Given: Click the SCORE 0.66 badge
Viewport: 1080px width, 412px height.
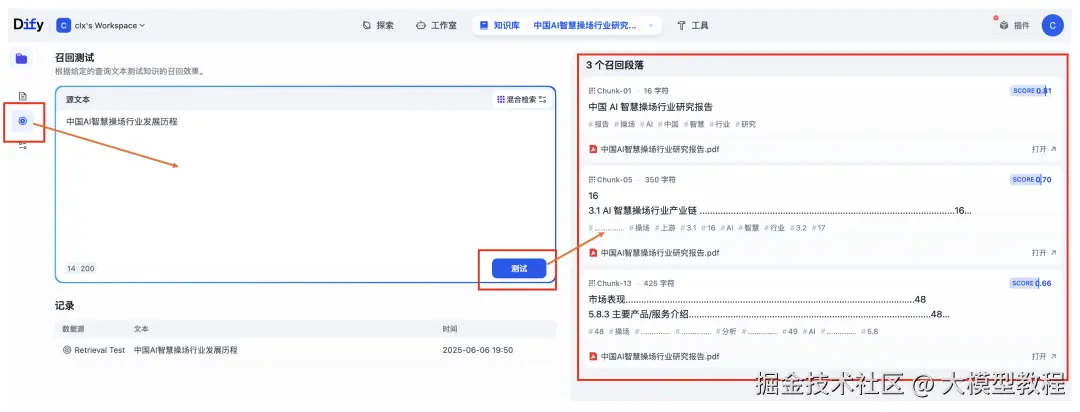Looking at the screenshot, I should (x=1031, y=283).
